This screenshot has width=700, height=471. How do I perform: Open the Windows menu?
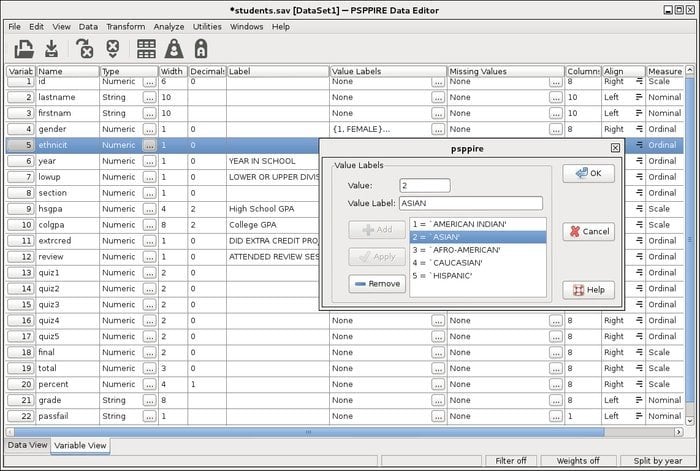(x=246, y=27)
